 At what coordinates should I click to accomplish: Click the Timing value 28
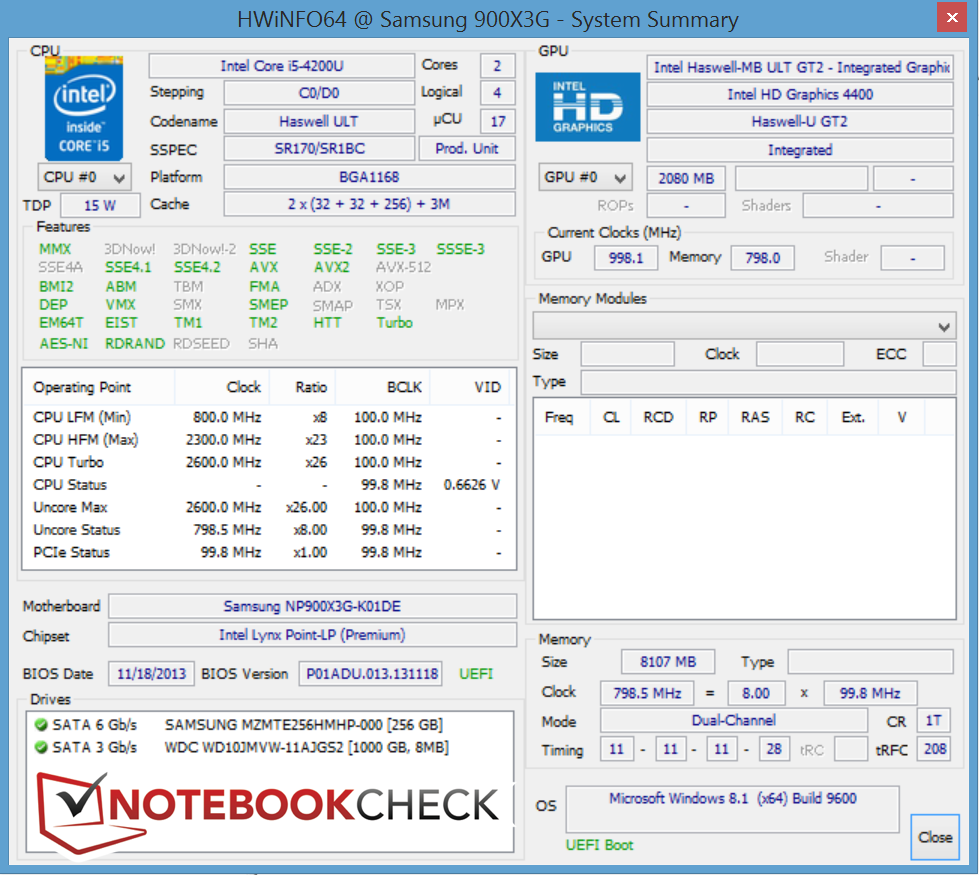pos(774,749)
